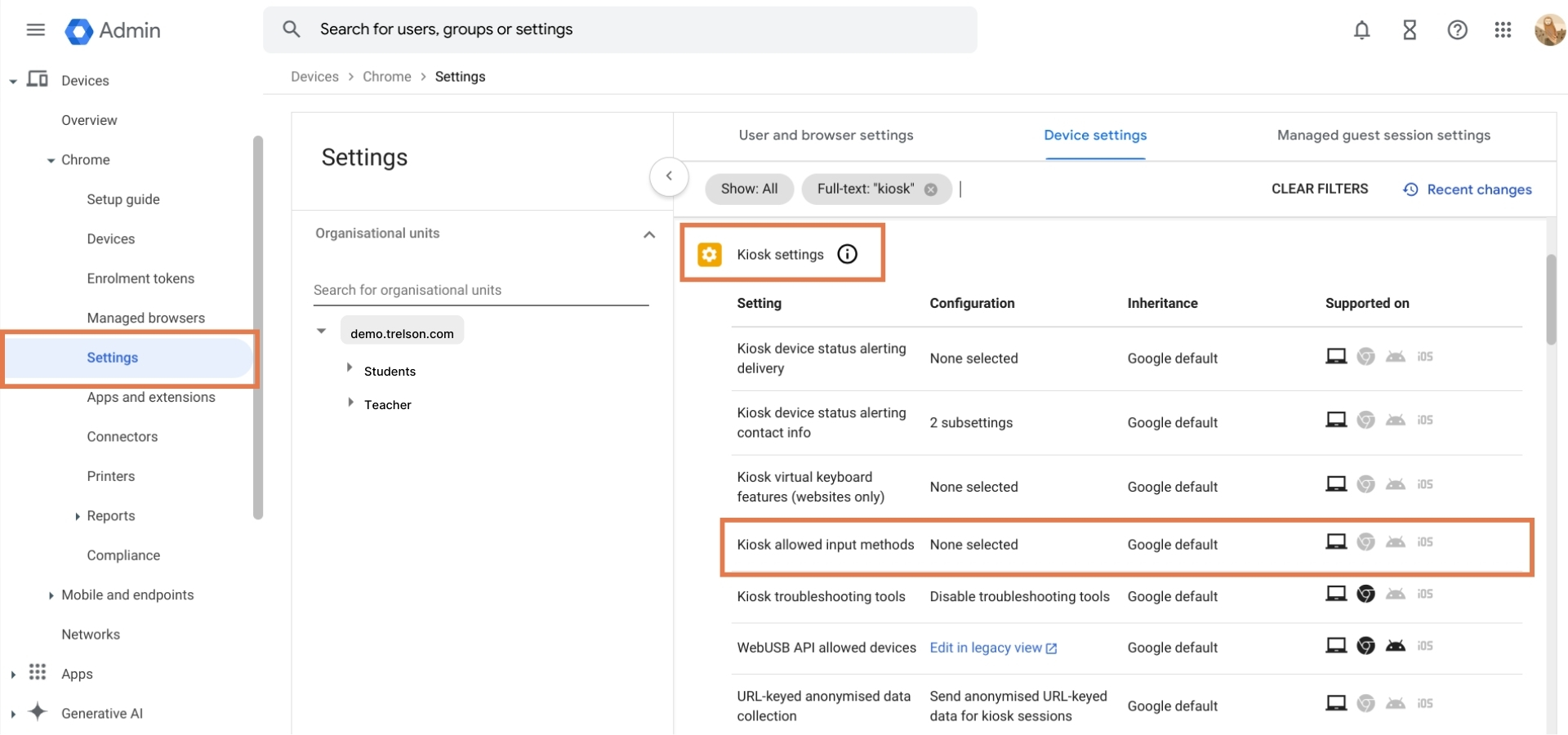This screenshot has height=735, width=1568.
Task: Click the CLEAR FILTERS button
Action: click(1320, 189)
